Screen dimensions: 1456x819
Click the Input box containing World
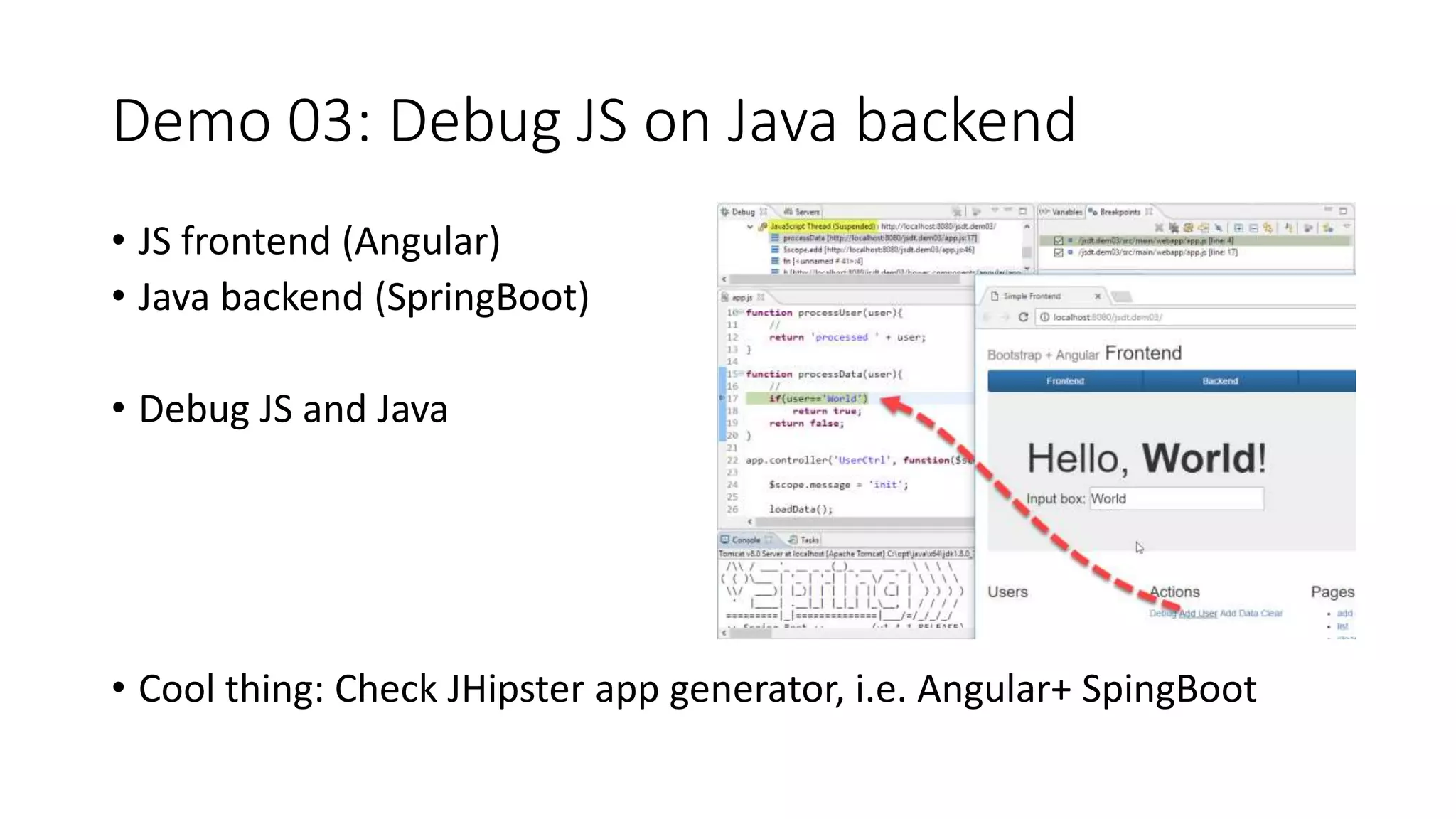[1177, 498]
